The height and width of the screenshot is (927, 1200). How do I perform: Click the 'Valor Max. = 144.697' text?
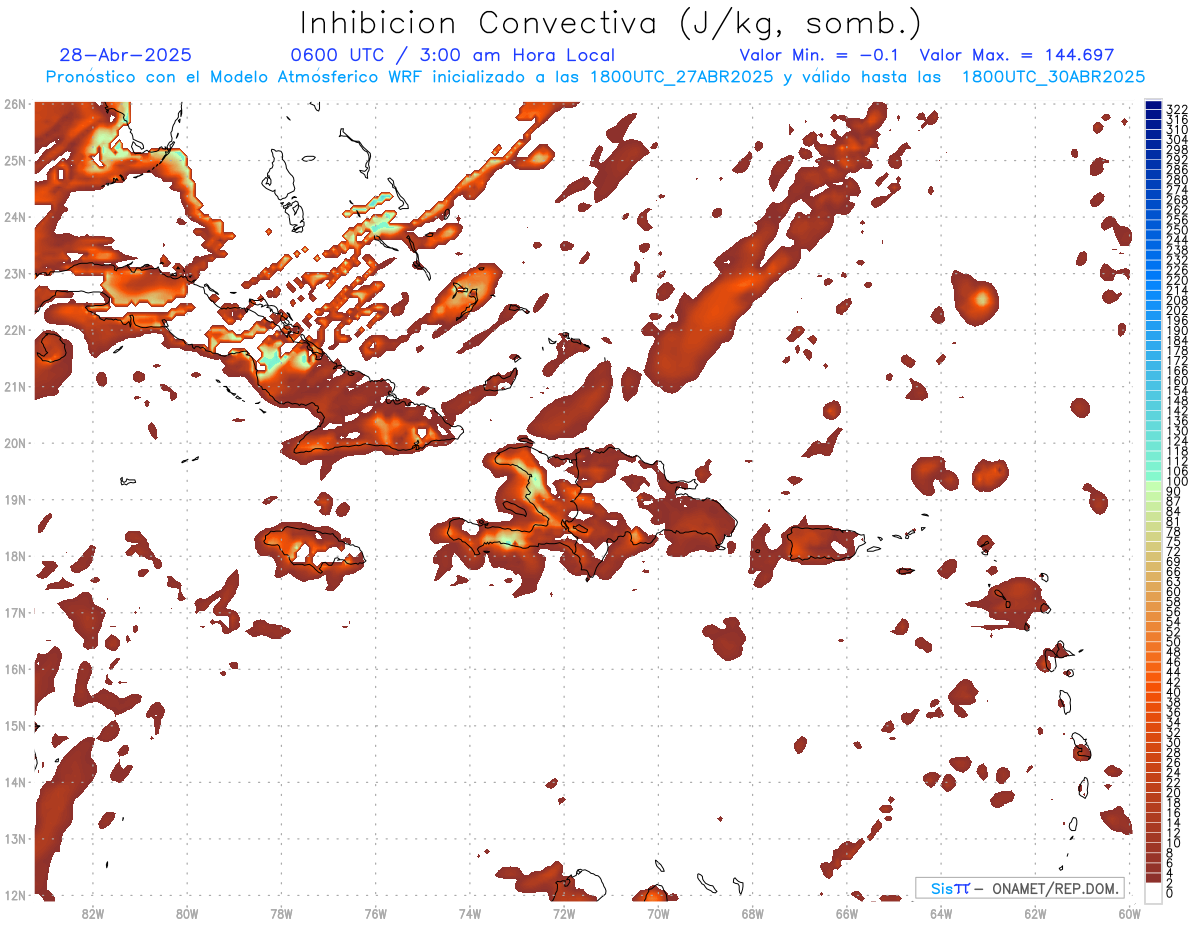(1016, 56)
